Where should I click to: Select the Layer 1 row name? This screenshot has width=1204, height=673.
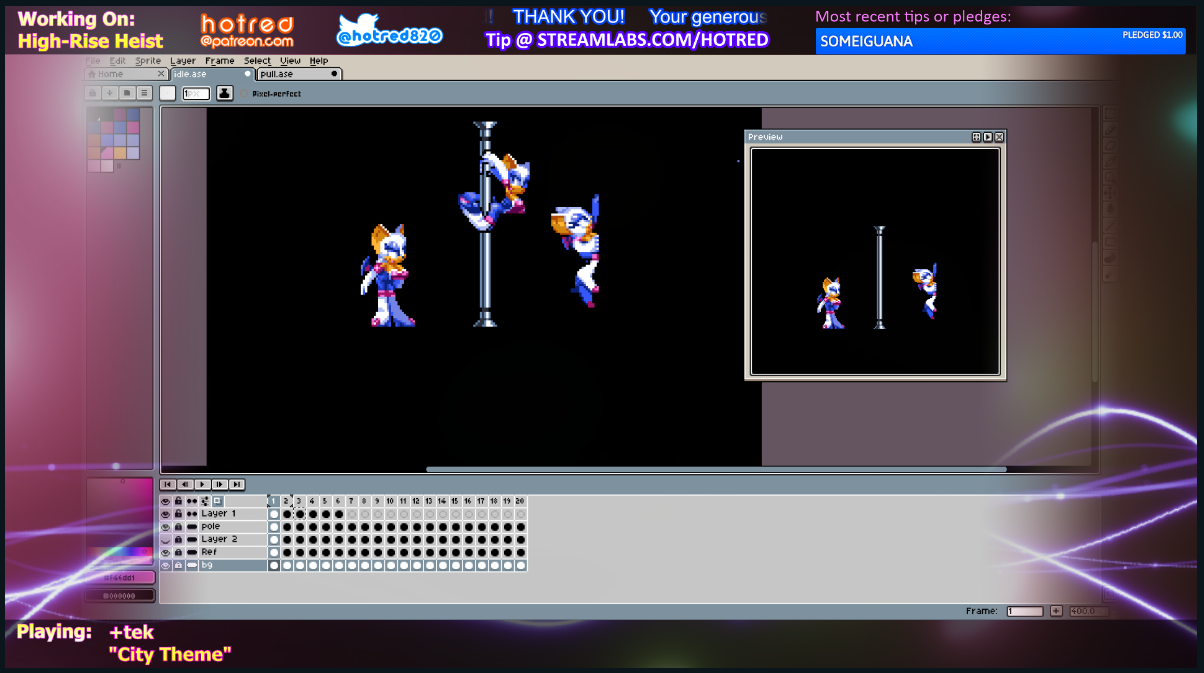click(233, 514)
